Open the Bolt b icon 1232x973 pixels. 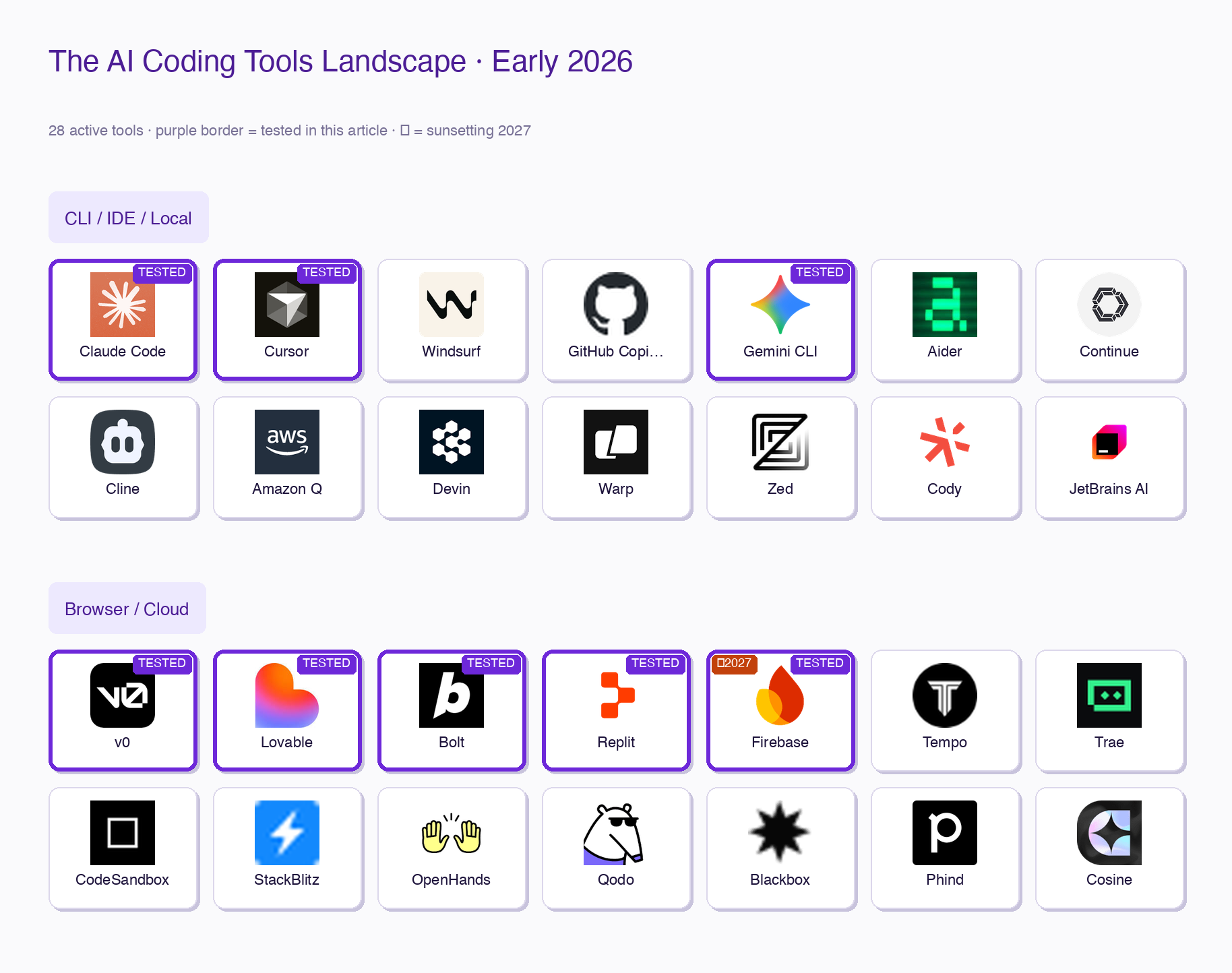pos(452,695)
